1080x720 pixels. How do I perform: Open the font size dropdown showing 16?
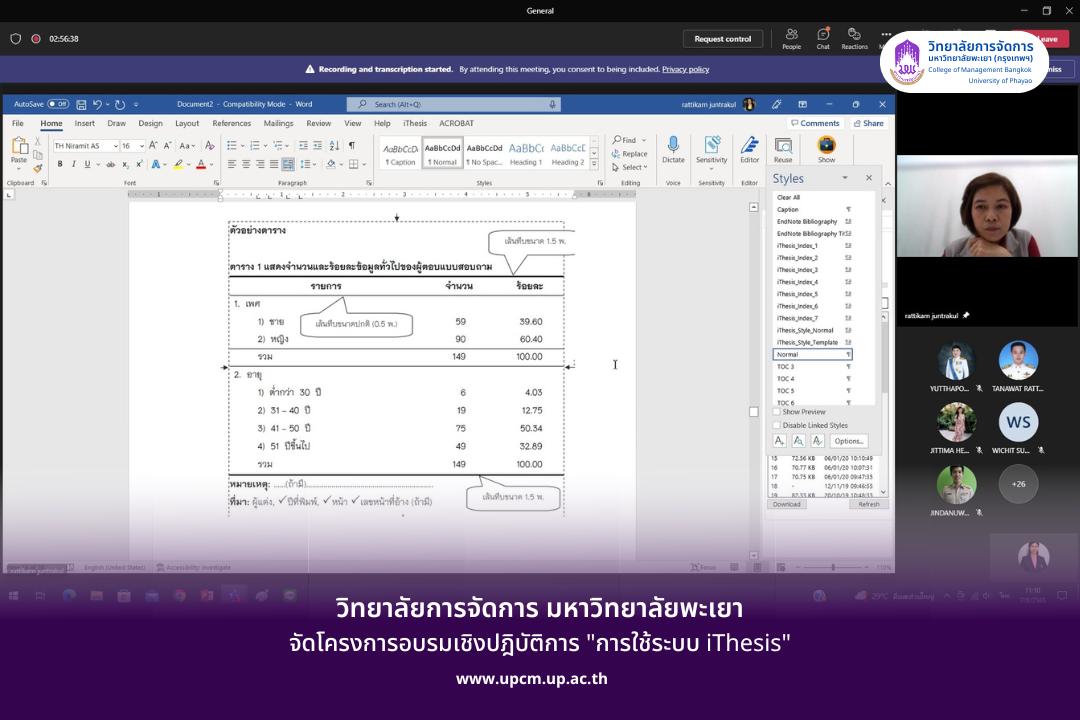(x=141, y=146)
